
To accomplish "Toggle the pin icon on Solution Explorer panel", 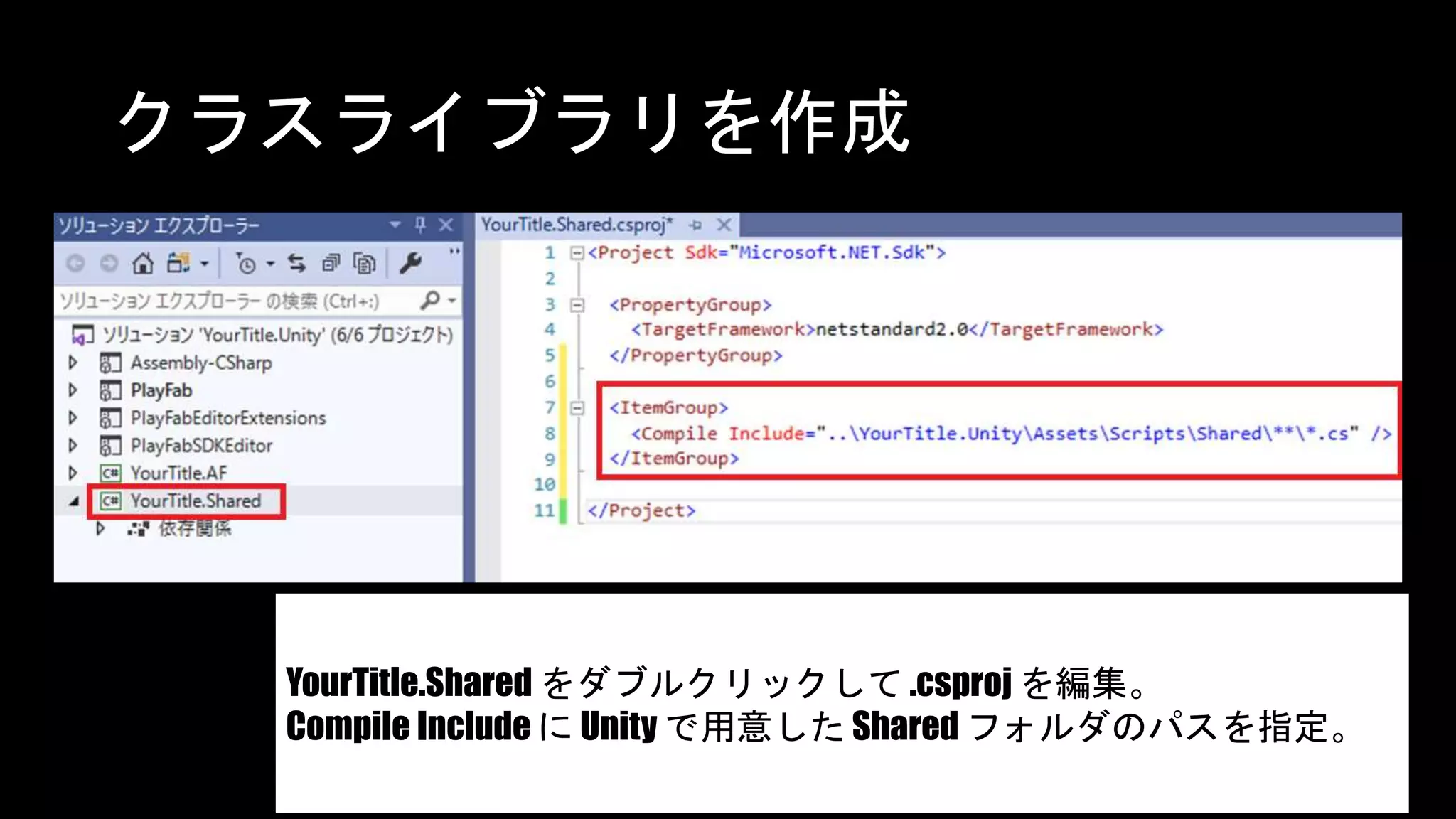I will tap(420, 225).
